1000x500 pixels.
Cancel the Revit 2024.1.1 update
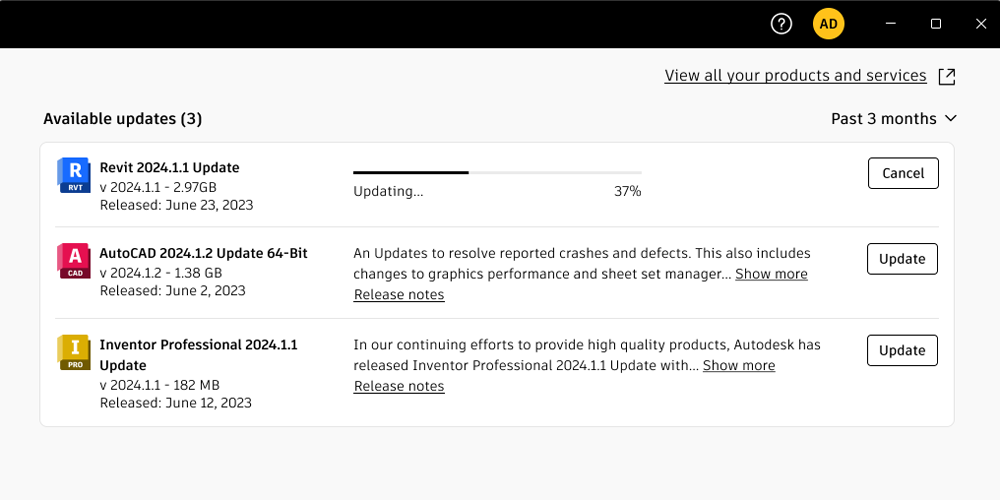tap(903, 173)
